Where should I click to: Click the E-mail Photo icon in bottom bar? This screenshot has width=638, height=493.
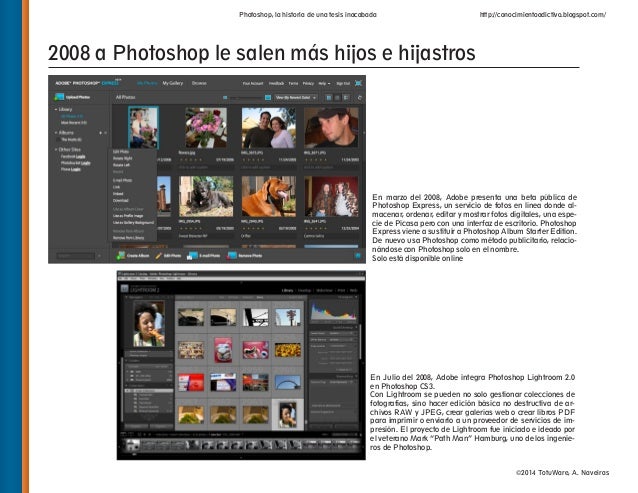(x=192, y=256)
